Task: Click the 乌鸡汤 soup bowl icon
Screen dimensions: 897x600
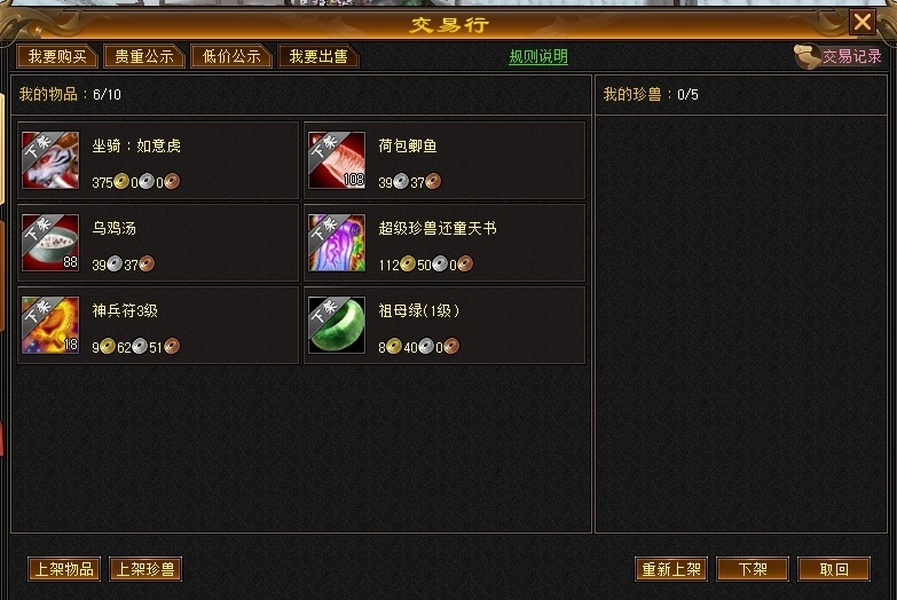Action: coord(50,243)
